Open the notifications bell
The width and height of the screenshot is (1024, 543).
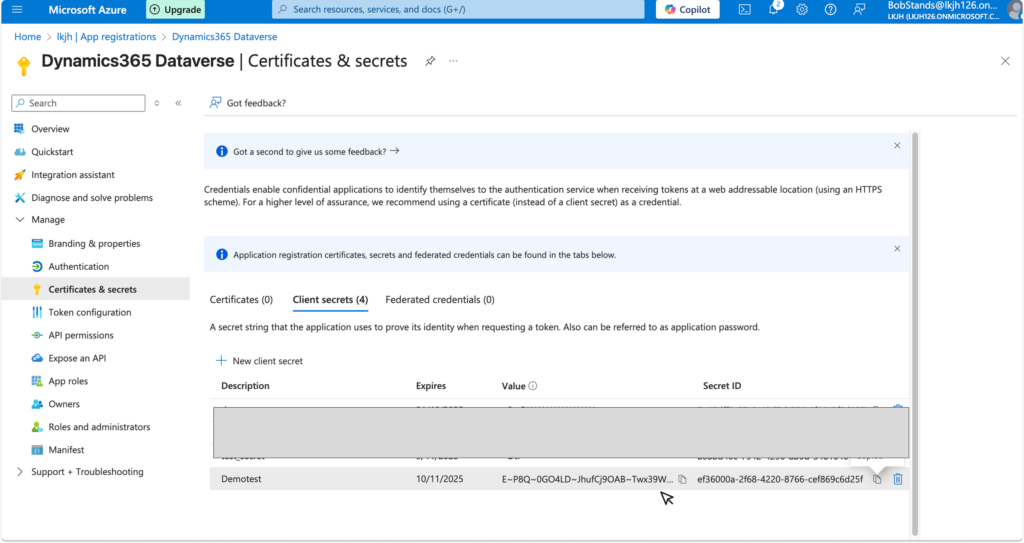(x=774, y=10)
